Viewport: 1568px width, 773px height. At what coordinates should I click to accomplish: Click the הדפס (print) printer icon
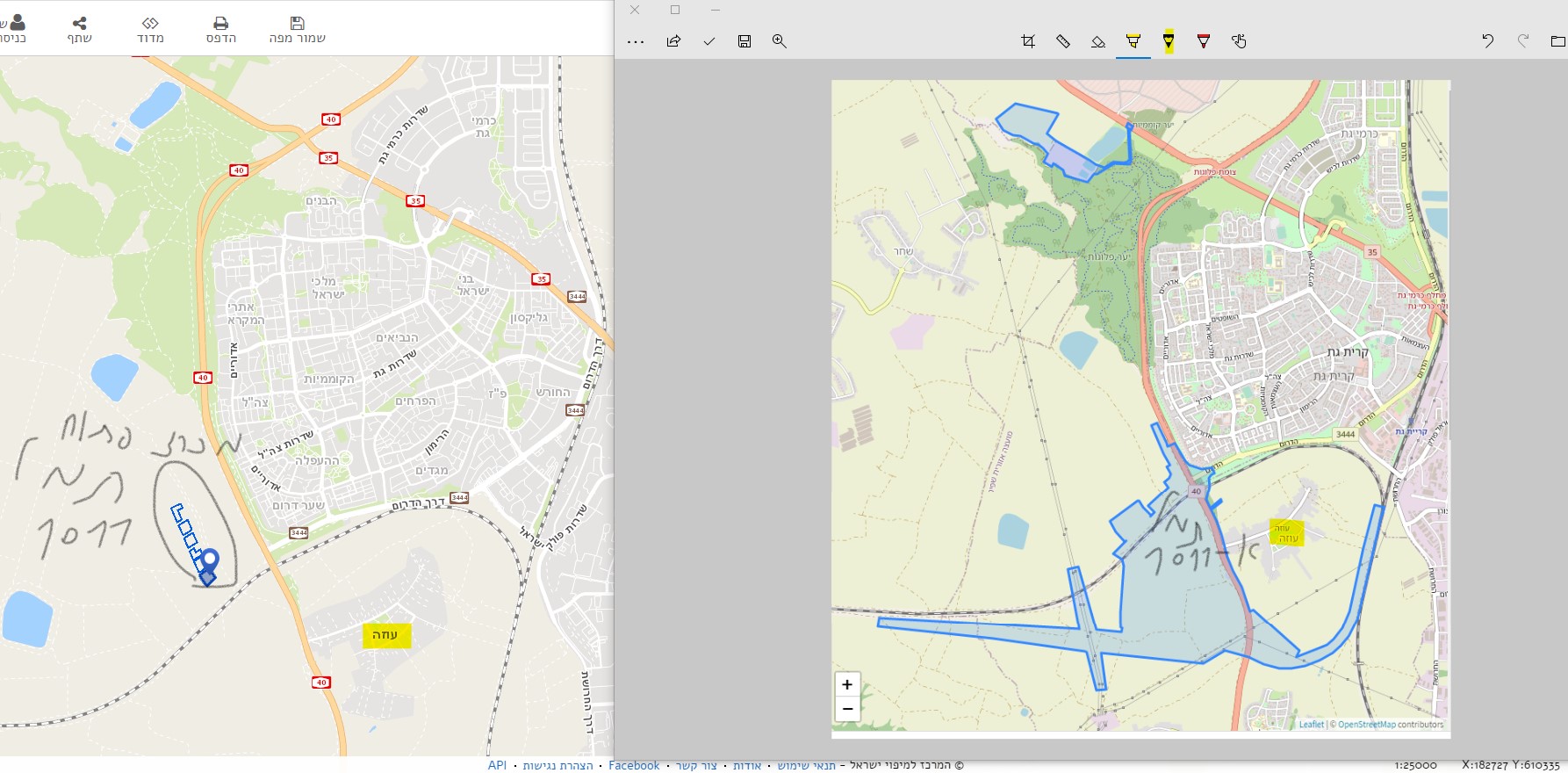[x=220, y=23]
